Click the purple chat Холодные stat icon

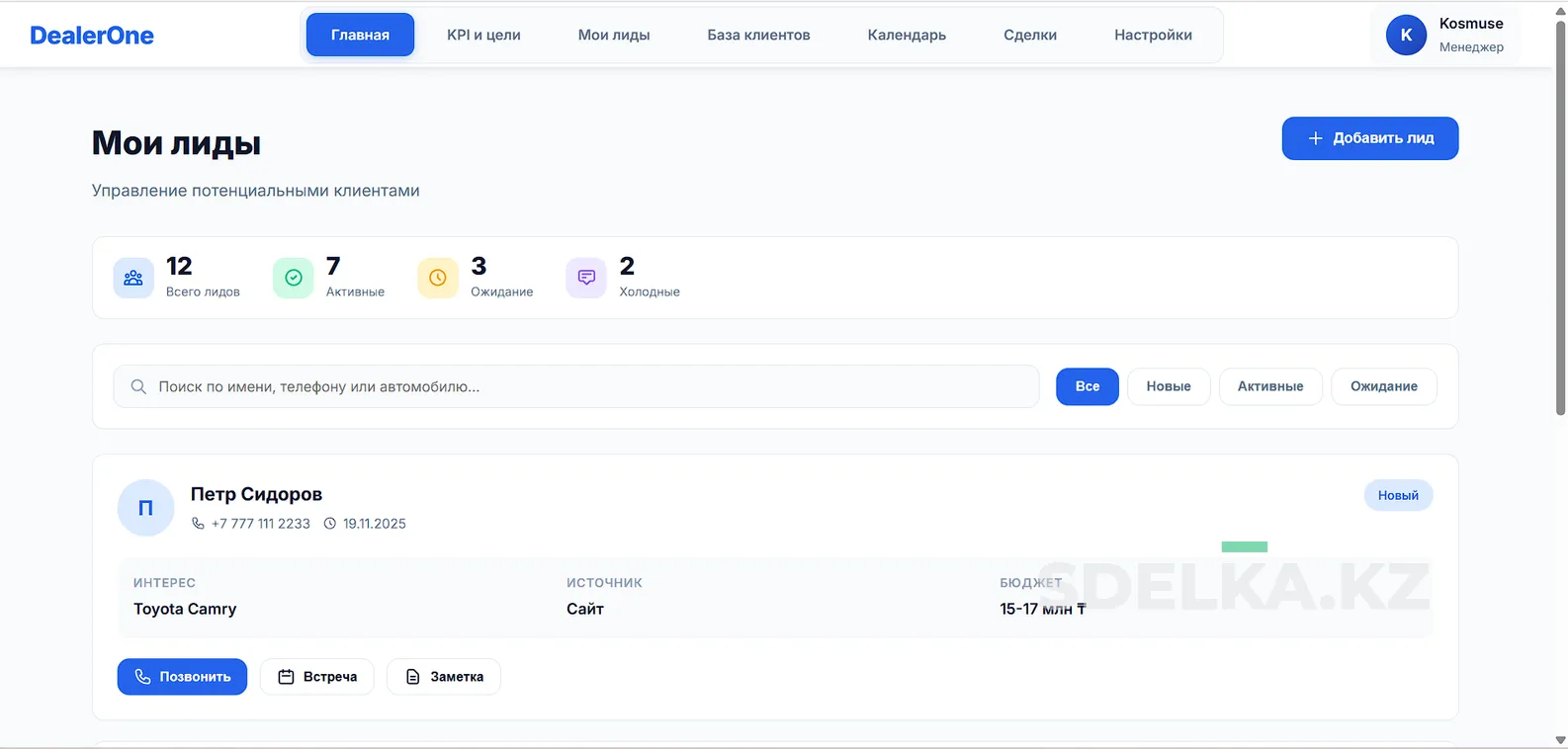coord(586,278)
